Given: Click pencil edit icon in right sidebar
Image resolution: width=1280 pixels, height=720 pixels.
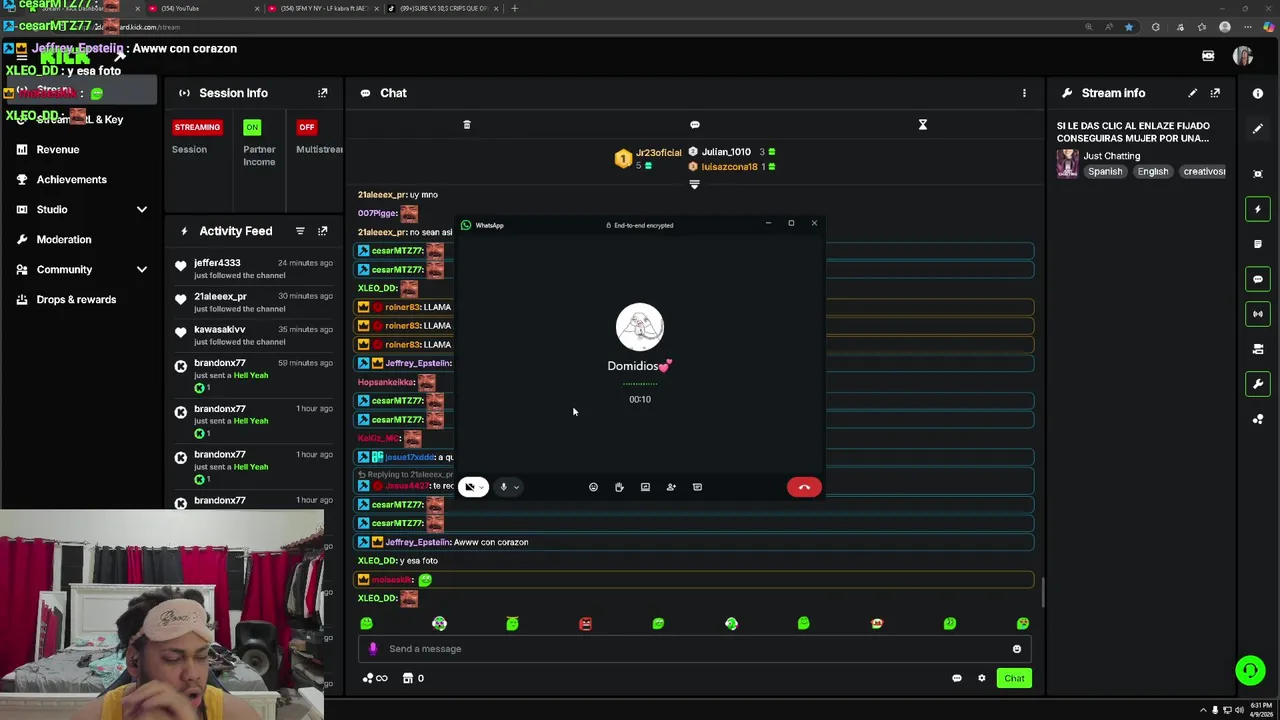Looking at the screenshot, I should [x=1258, y=129].
